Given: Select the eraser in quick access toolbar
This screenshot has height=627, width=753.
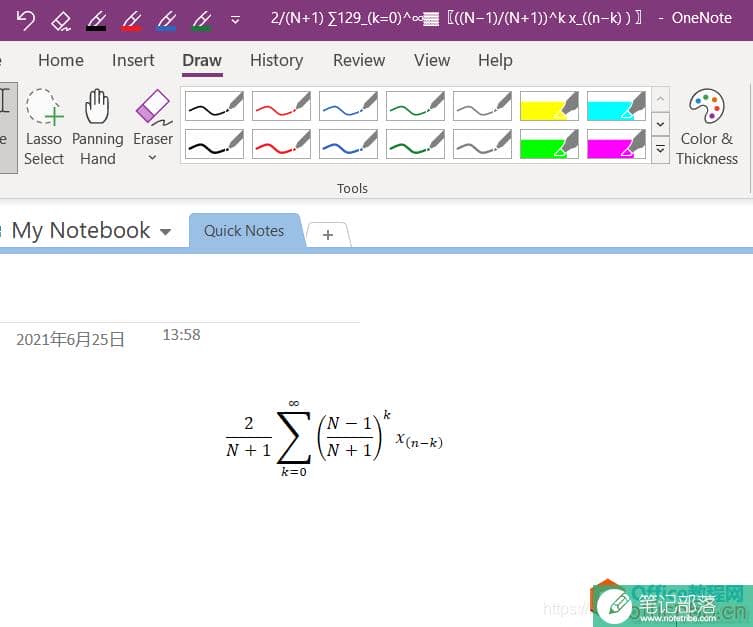Looking at the screenshot, I should (61, 21).
